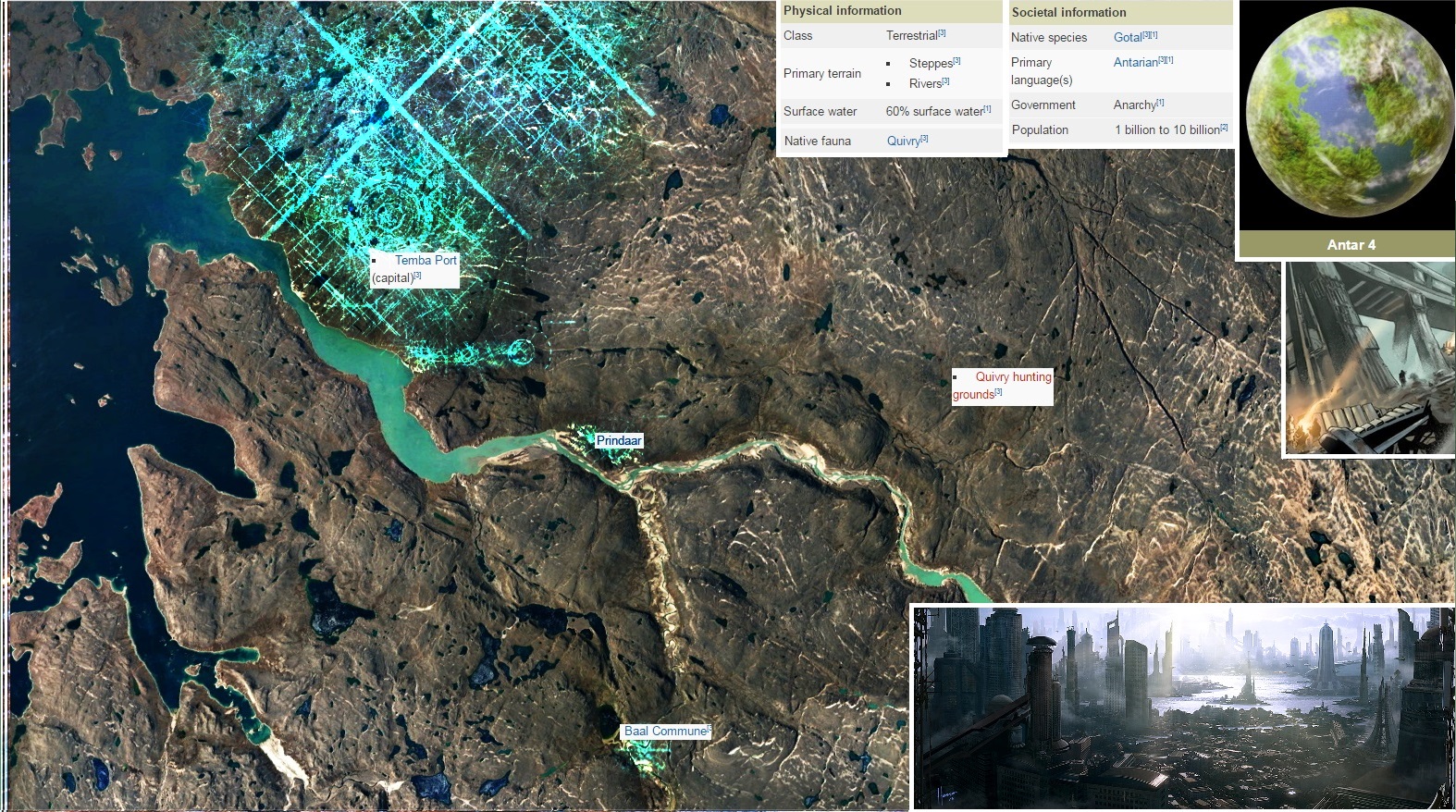The height and width of the screenshot is (812, 1456).
Task: Click the red Quivry hunting grounds link
Action: 1012,377
